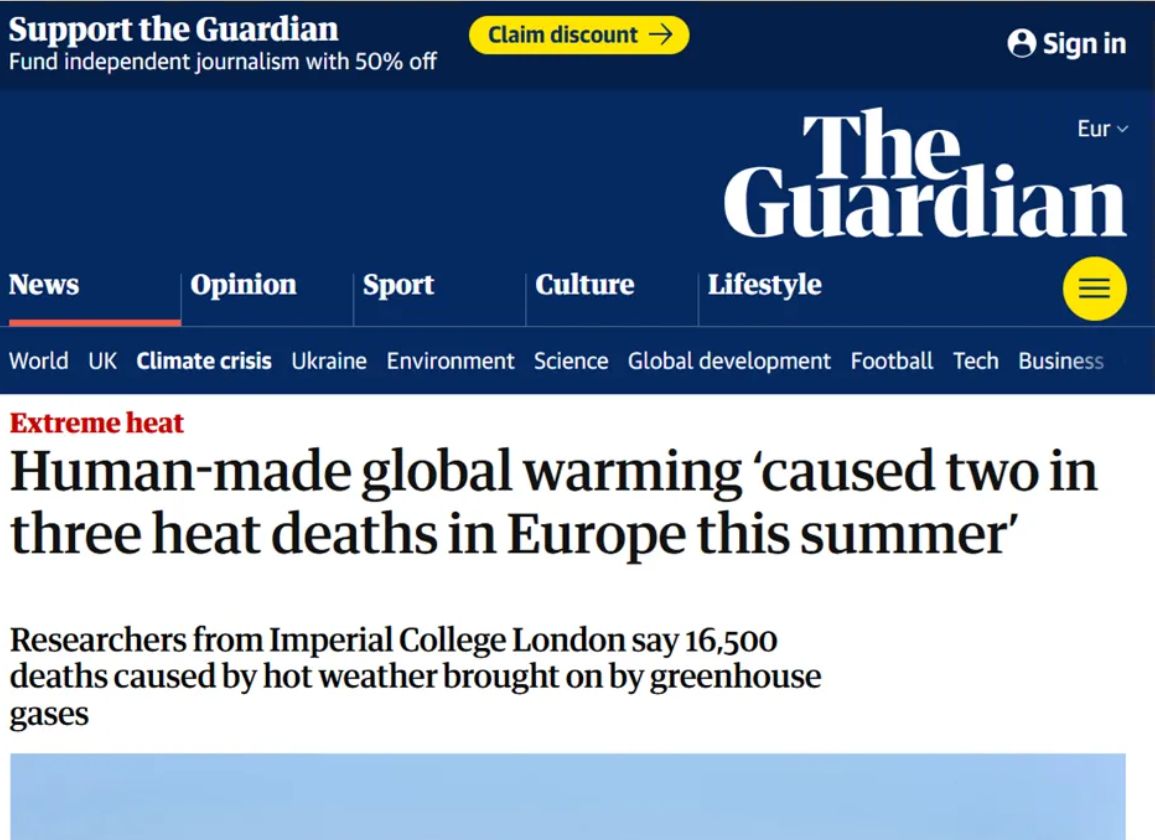Open the Extreme heat topic tag

point(96,423)
